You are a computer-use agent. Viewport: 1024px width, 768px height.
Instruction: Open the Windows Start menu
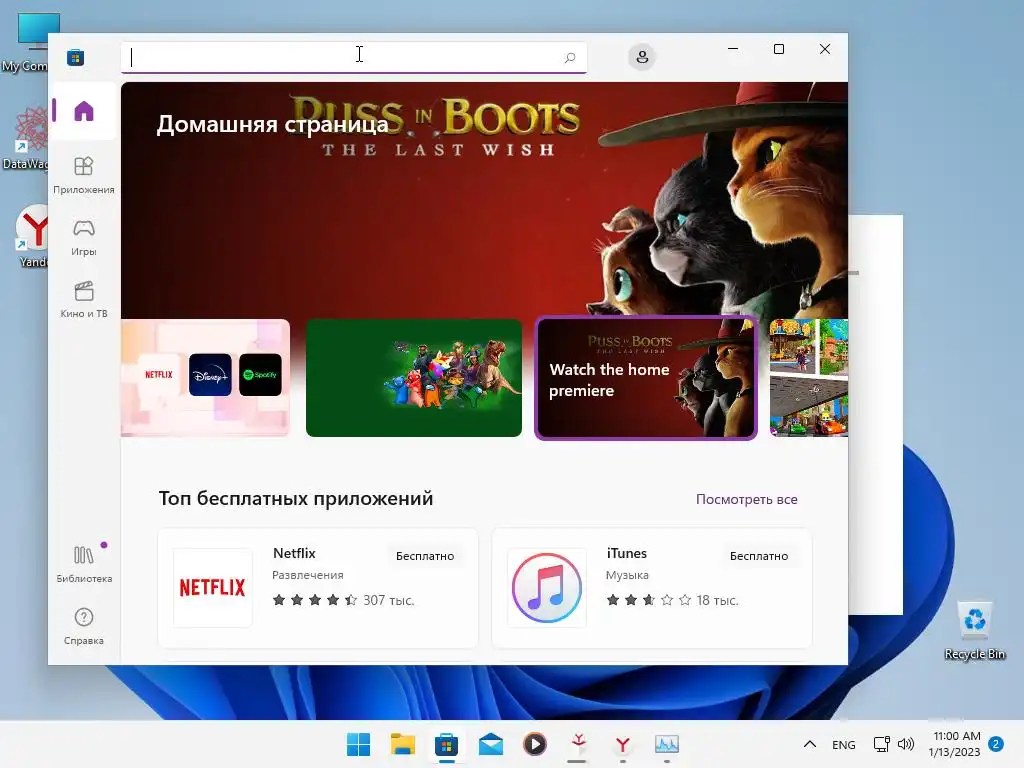click(x=358, y=744)
